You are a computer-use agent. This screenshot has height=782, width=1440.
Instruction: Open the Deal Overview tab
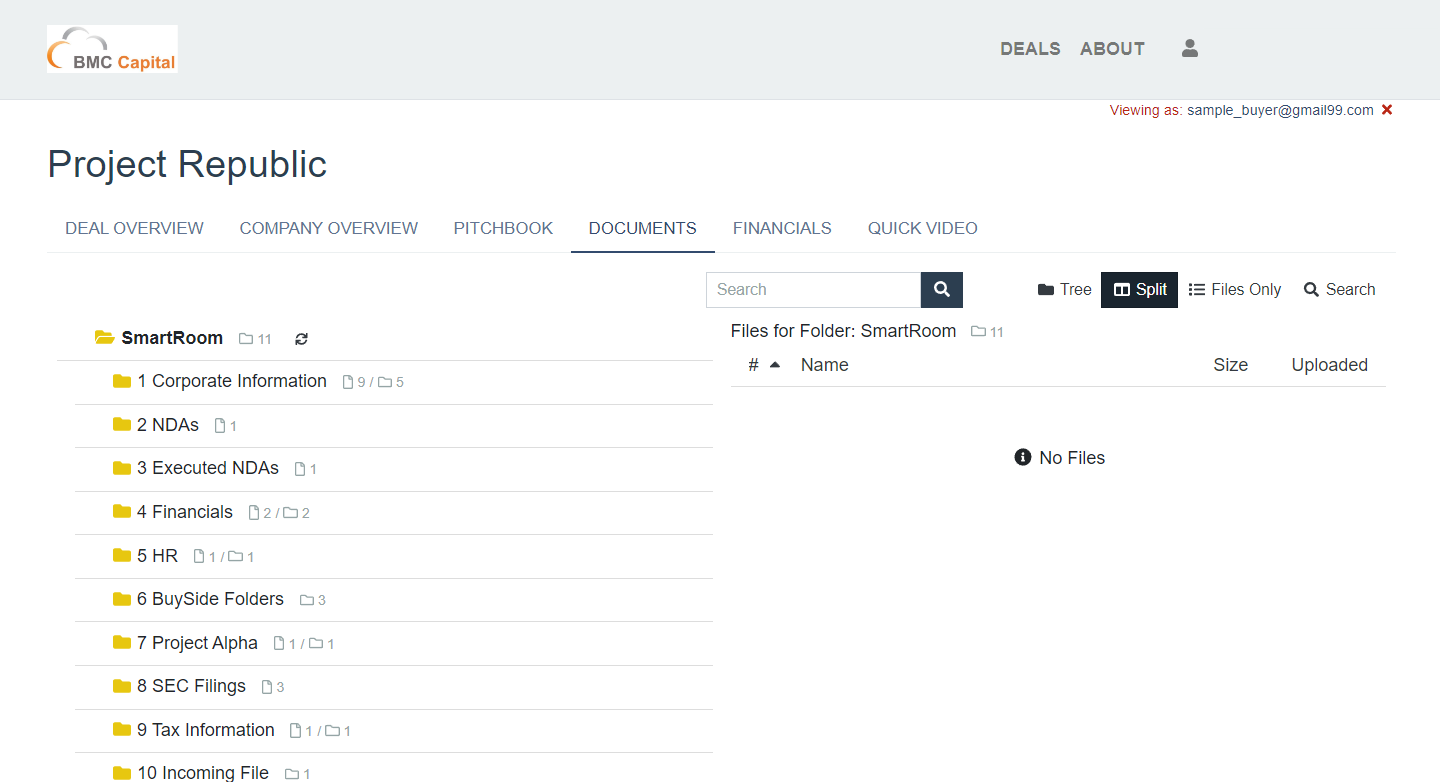[x=134, y=229]
